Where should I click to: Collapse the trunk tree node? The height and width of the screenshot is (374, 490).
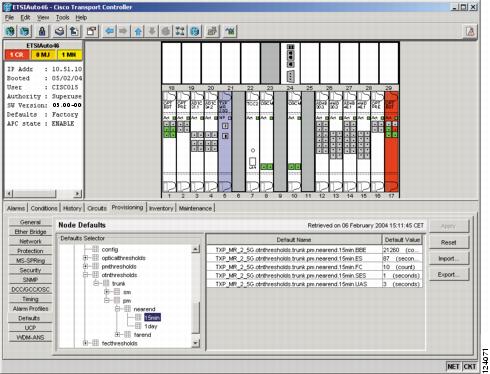(x=96, y=284)
